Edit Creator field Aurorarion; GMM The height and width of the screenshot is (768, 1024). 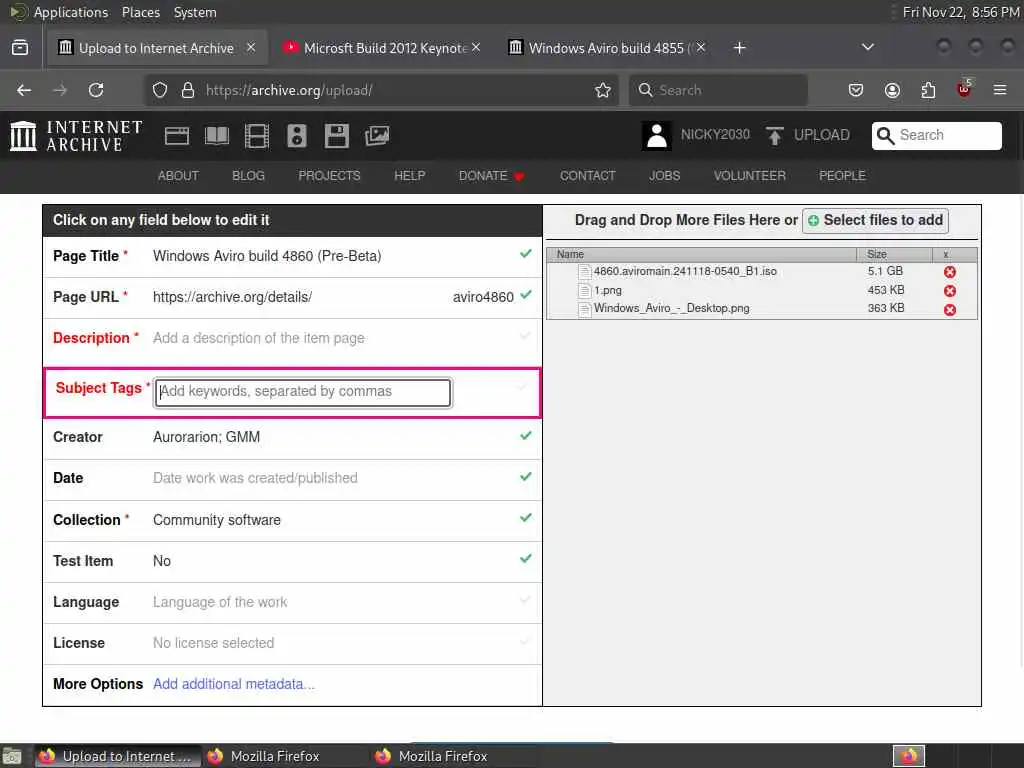pyautogui.click(x=293, y=437)
